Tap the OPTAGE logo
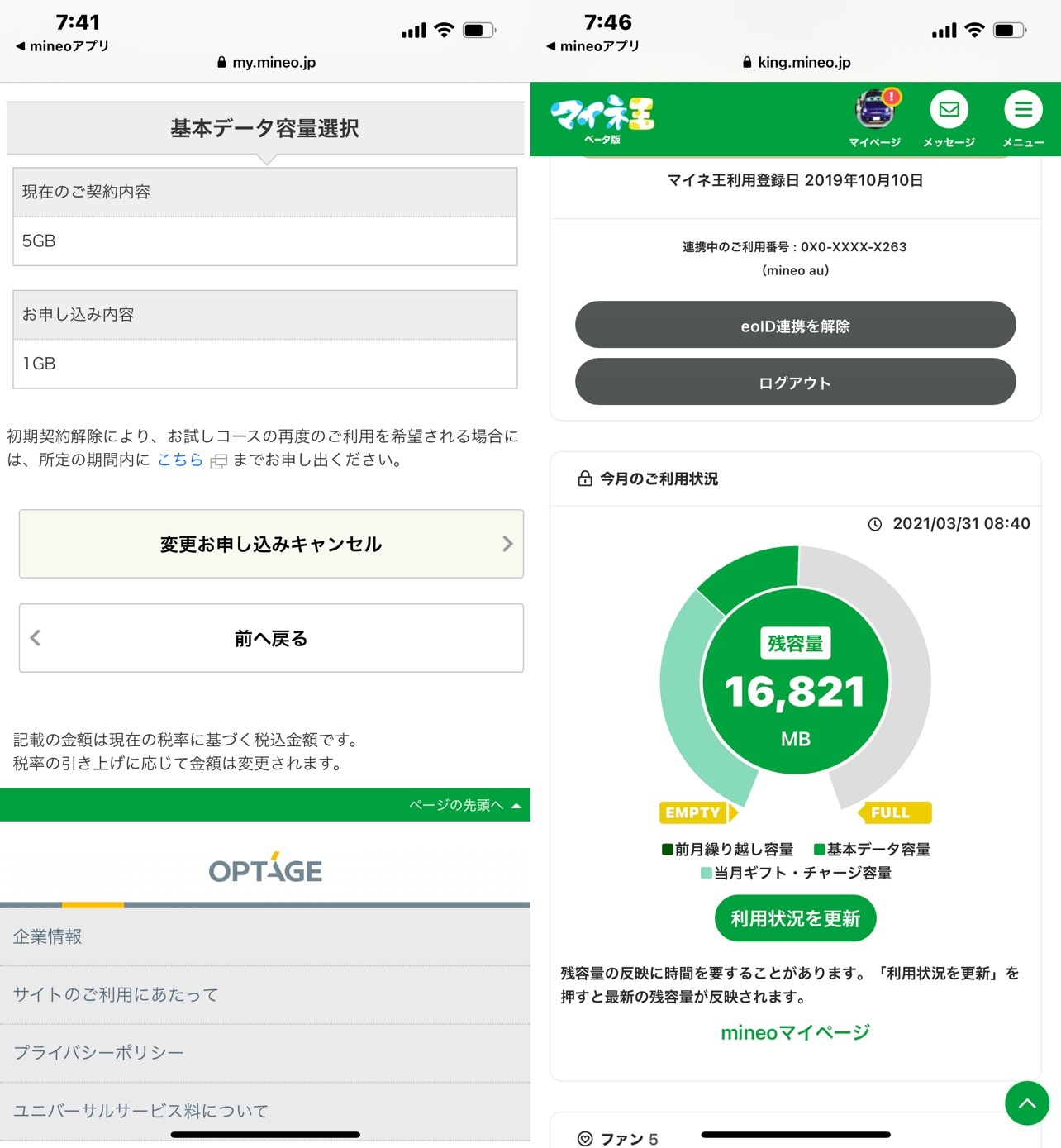Image resolution: width=1061 pixels, height=1148 pixels. tap(265, 868)
